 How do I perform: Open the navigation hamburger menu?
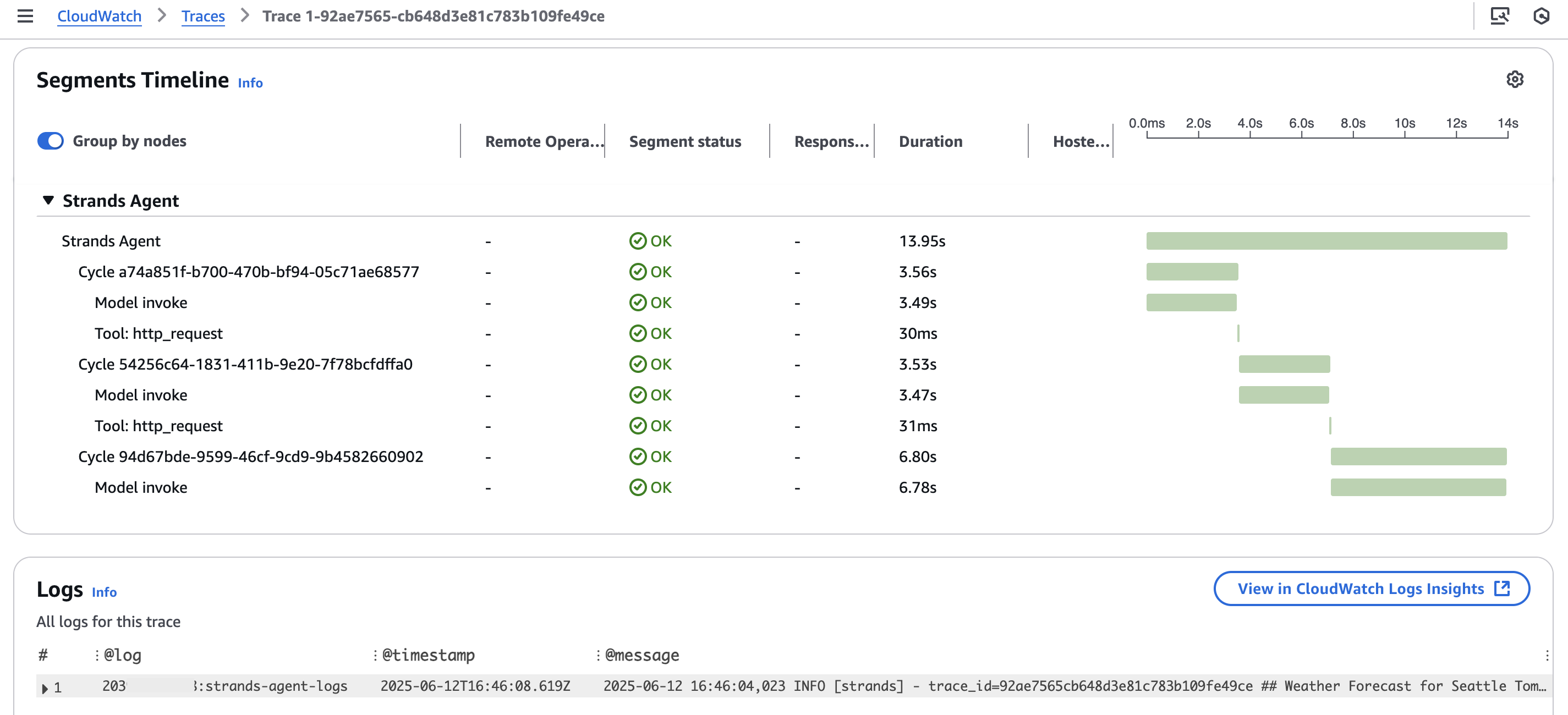[x=24, y=16]
